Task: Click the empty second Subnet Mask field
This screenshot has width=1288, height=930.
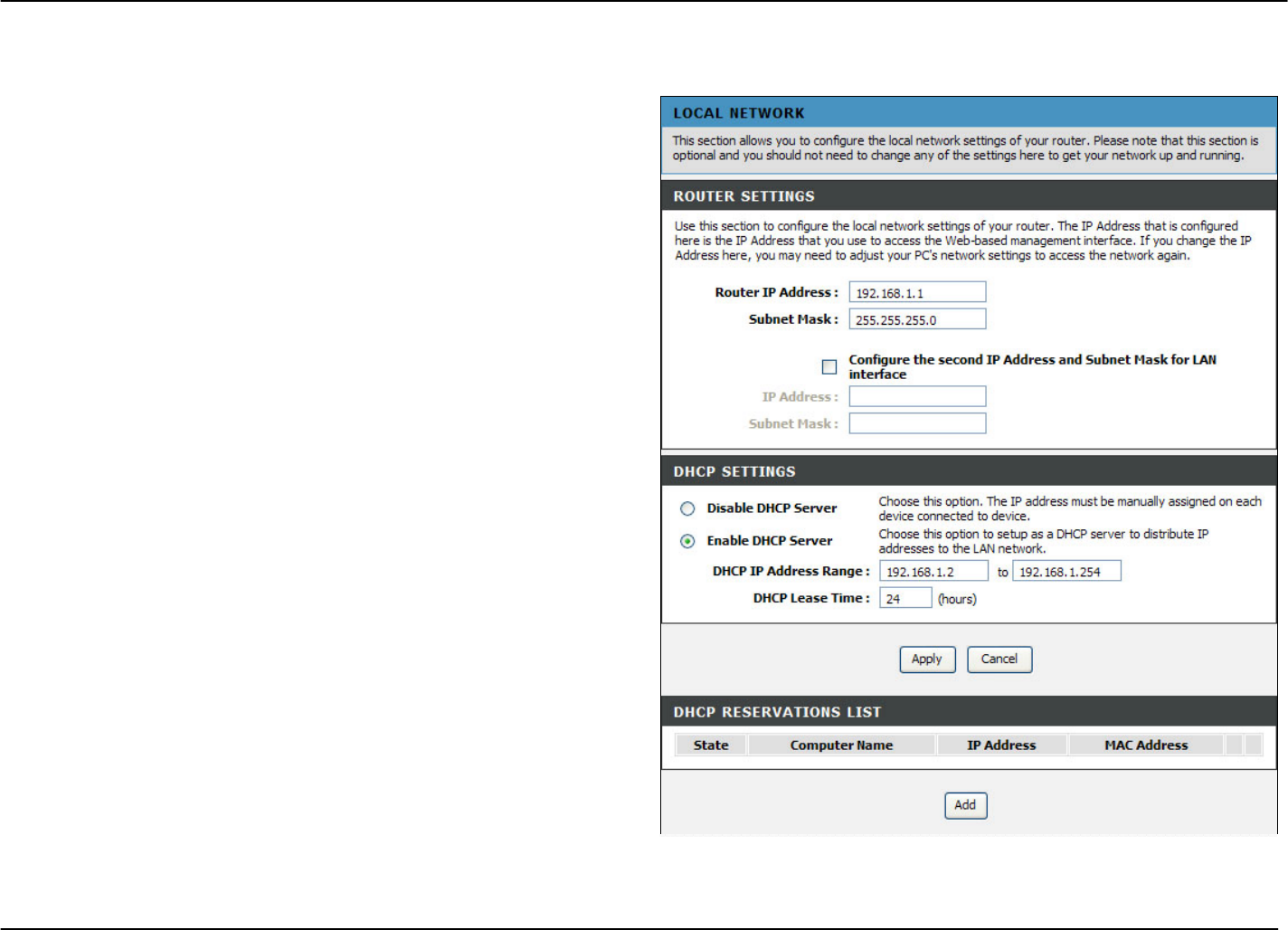Action: tap(917, 423)
